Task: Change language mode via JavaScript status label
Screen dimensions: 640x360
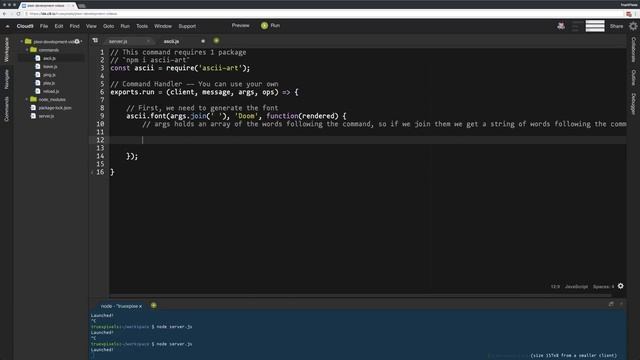Action: 576,287
